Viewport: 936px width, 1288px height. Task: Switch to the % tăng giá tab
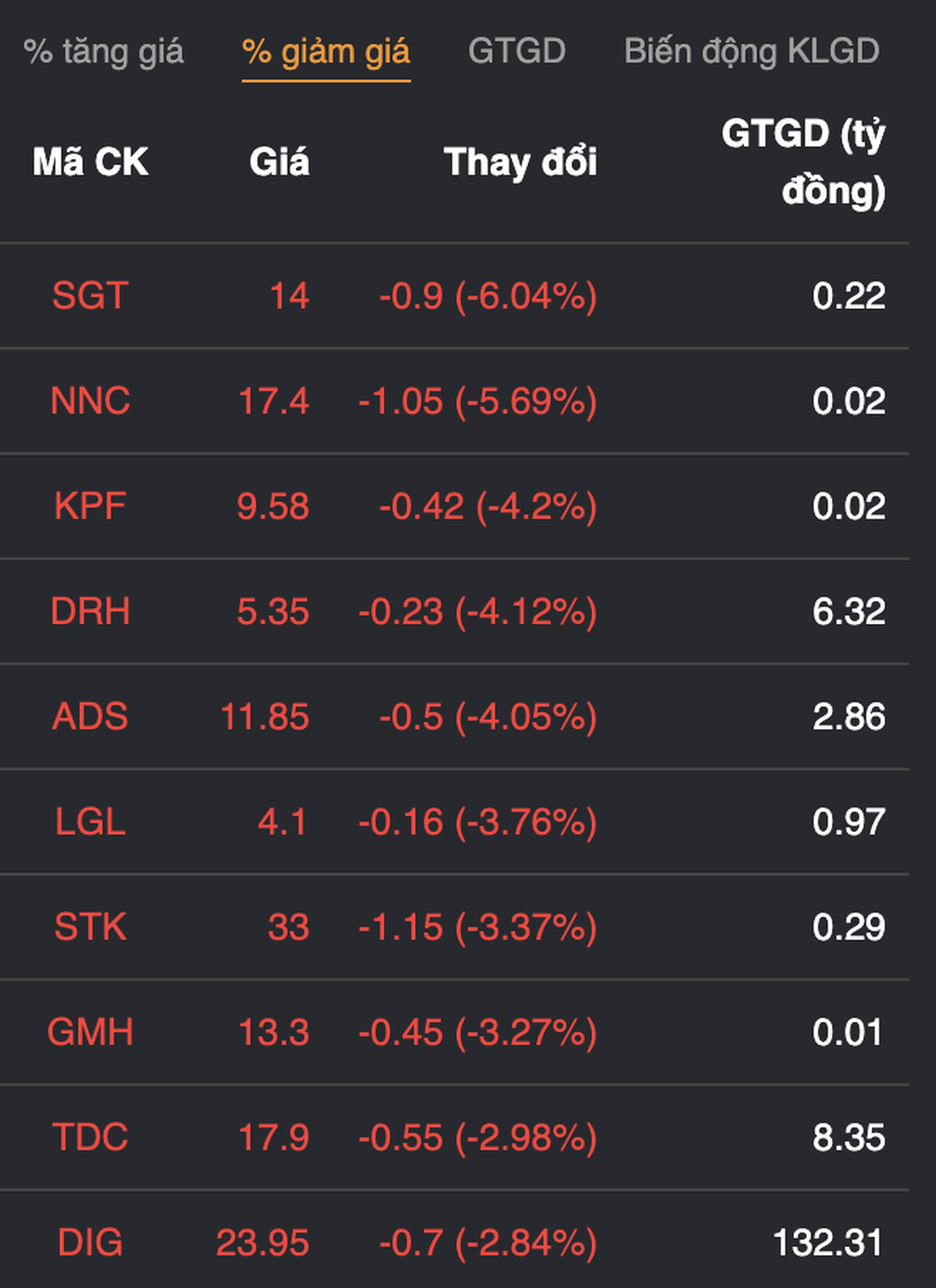coord(103,51)
